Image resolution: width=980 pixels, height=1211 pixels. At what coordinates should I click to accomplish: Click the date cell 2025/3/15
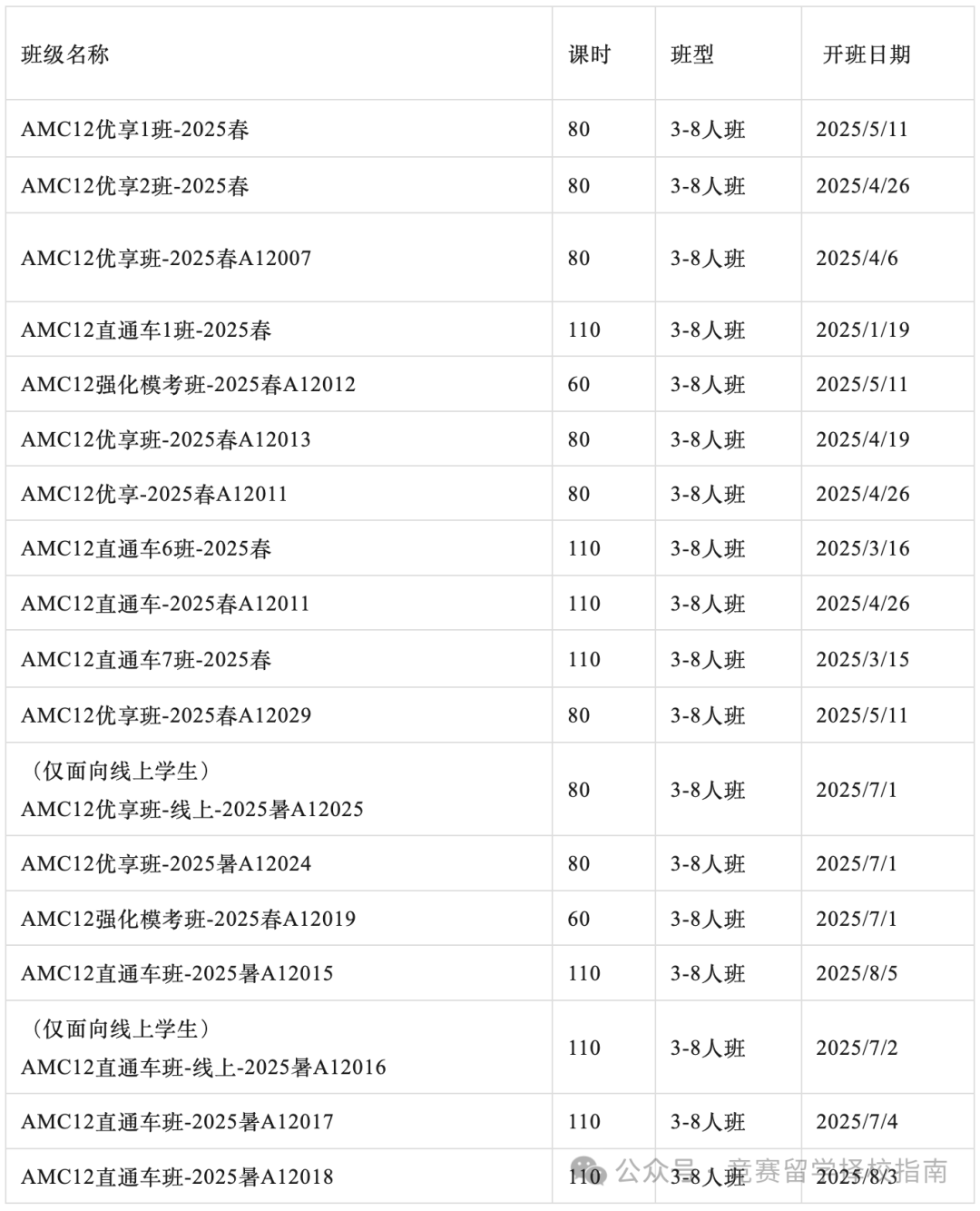[x=862, y=660]
